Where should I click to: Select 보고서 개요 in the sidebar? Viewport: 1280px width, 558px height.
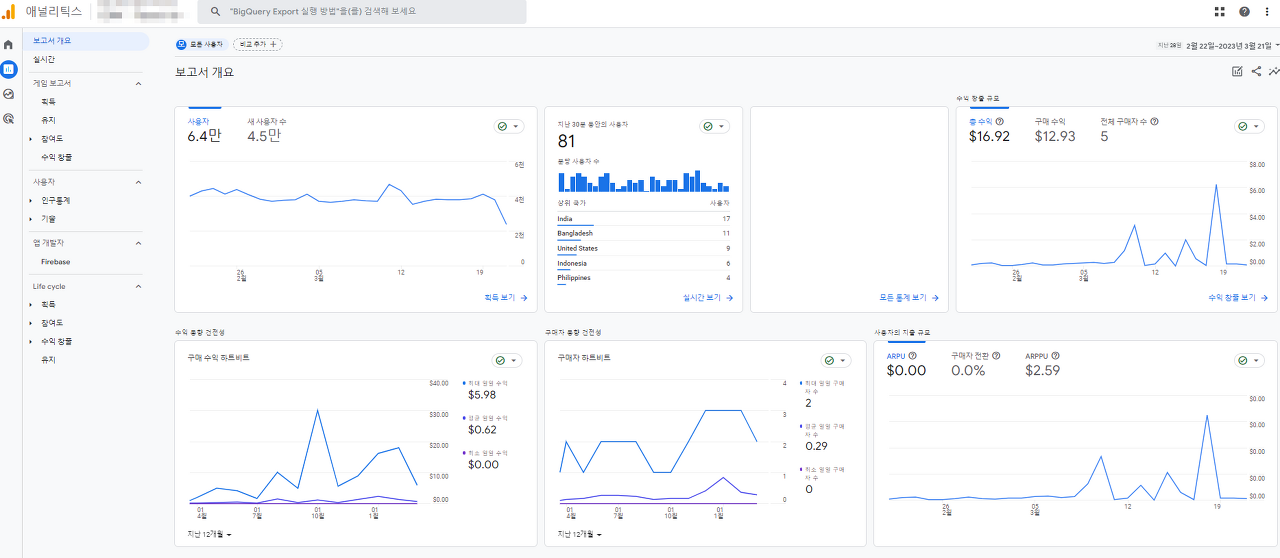tap(86, 41)
